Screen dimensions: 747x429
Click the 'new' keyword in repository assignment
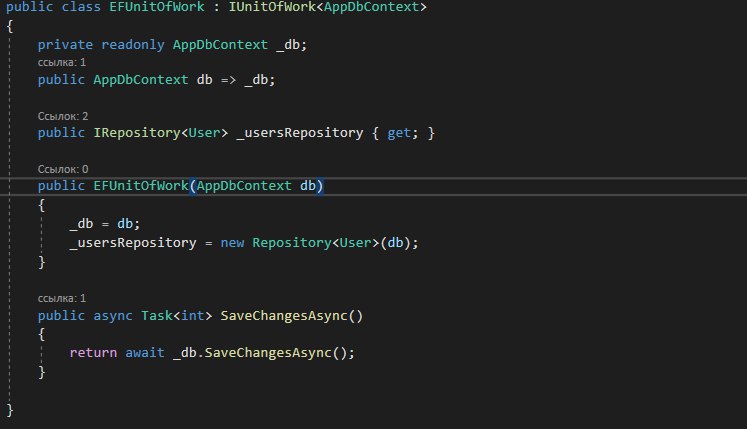[232, 243]
